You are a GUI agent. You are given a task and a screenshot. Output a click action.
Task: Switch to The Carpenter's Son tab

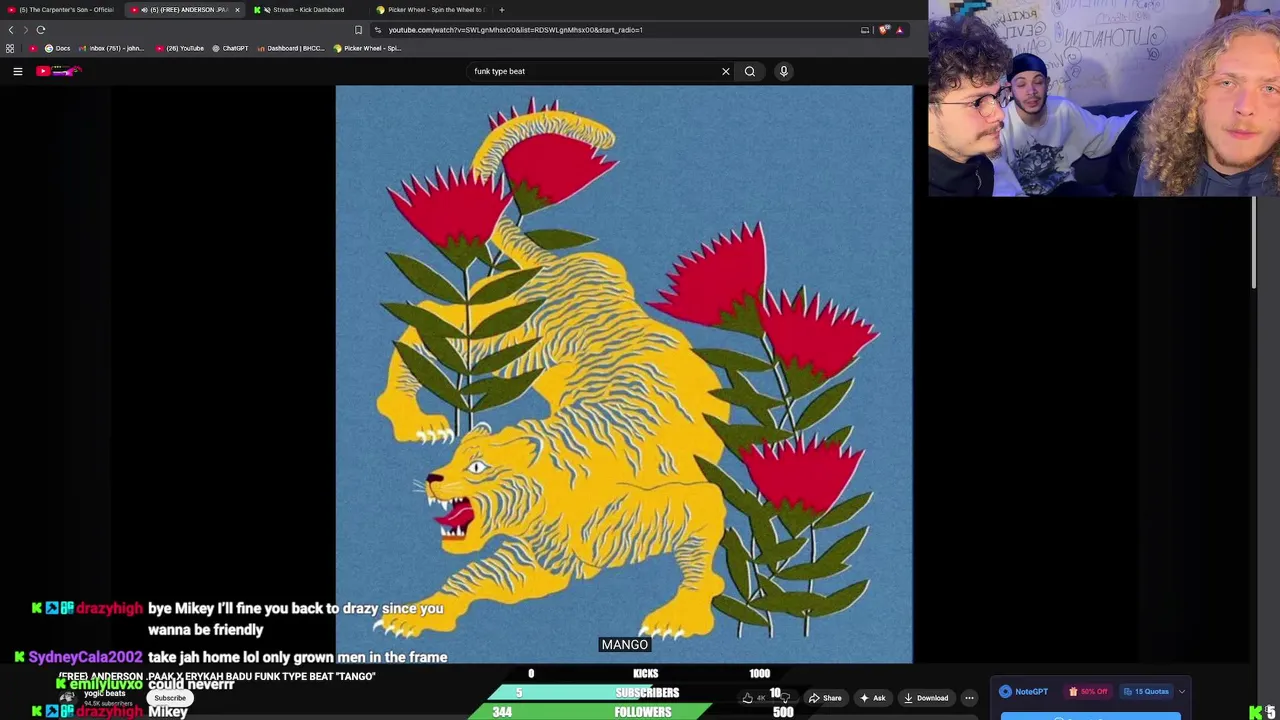tap(62, 10)
